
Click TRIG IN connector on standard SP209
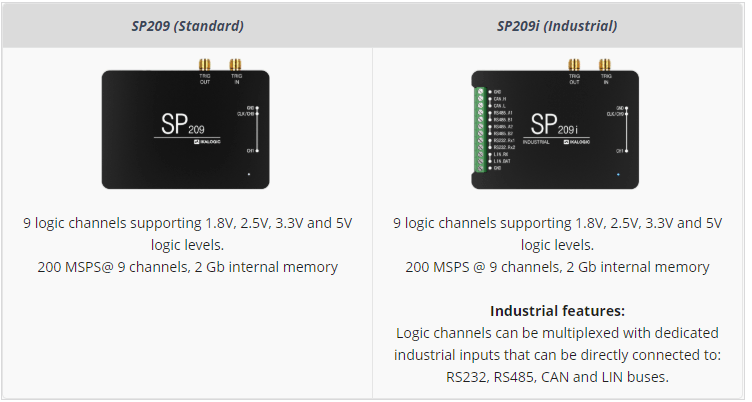coord(236,66)
